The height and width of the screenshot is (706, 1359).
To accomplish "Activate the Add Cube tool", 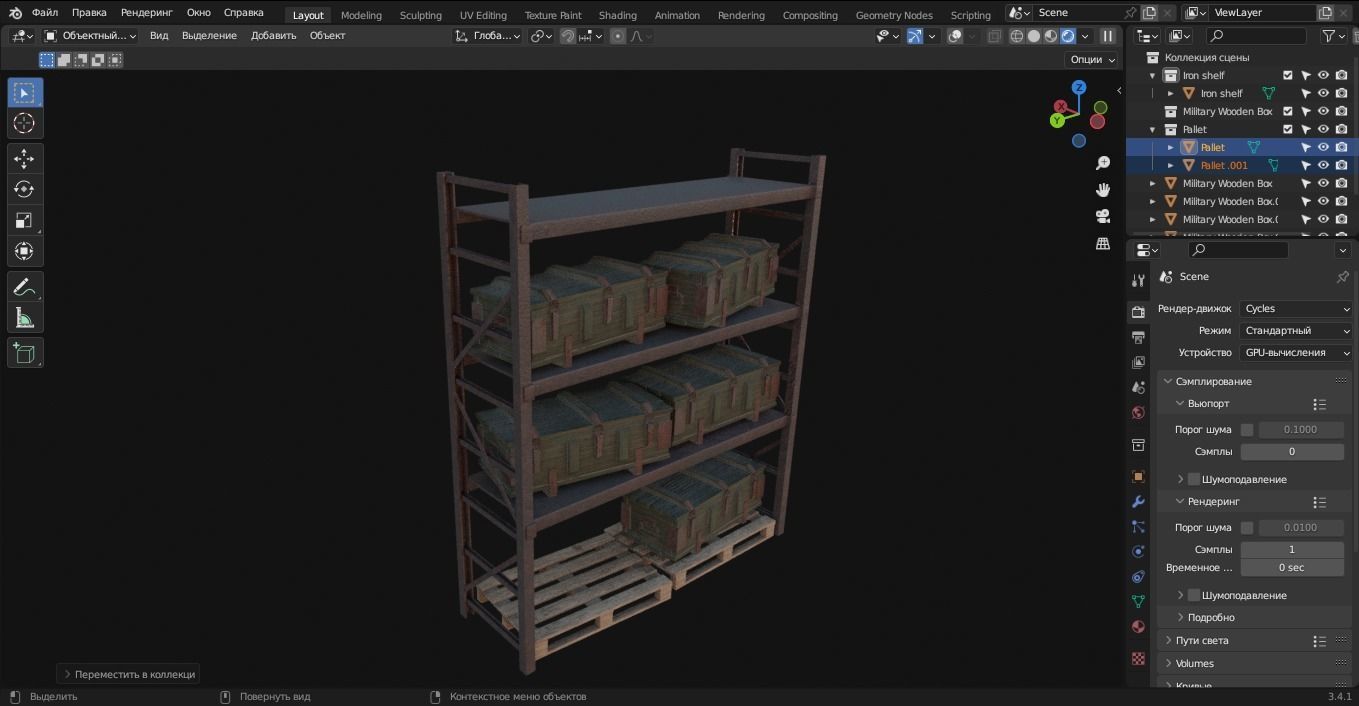I will point(25,353).
